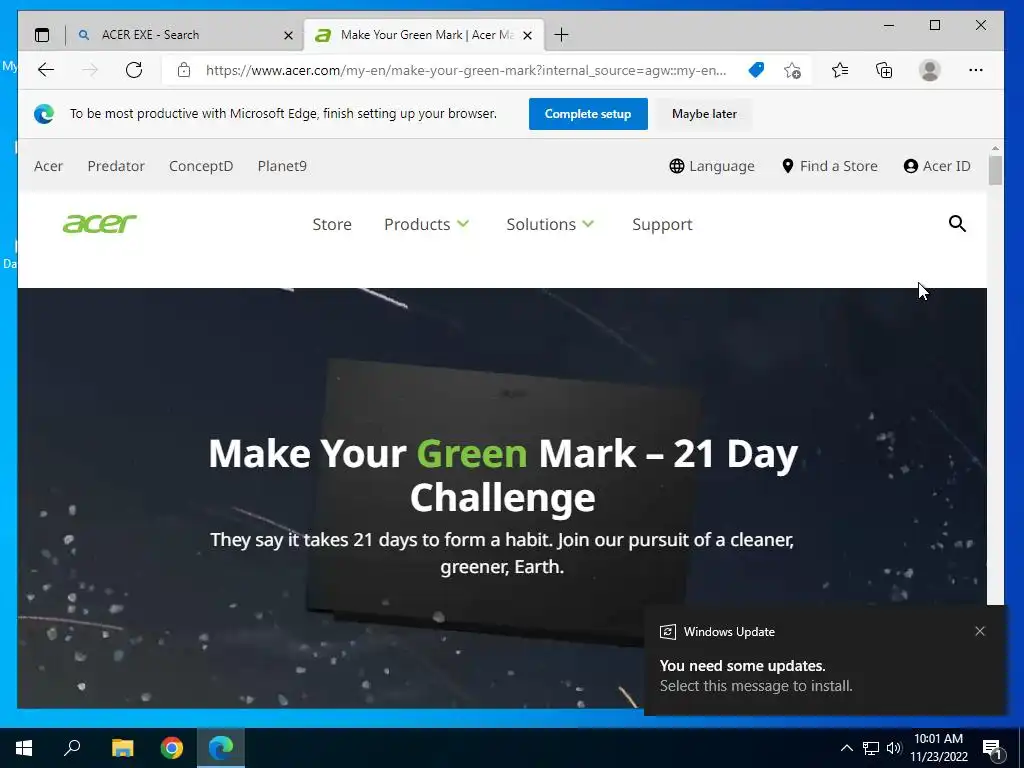Launch Google Chrome from the taskbar

[172, 748]
